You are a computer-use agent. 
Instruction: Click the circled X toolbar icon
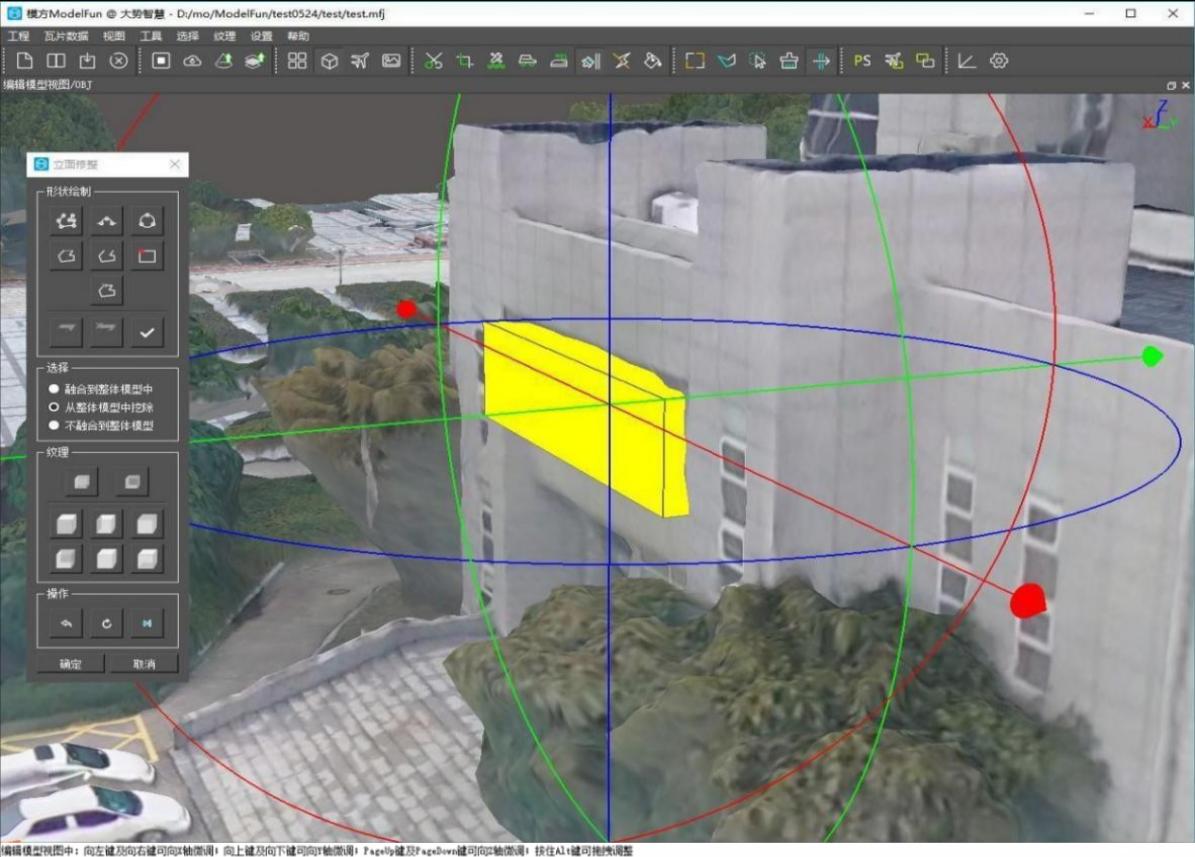coord(119,61)
